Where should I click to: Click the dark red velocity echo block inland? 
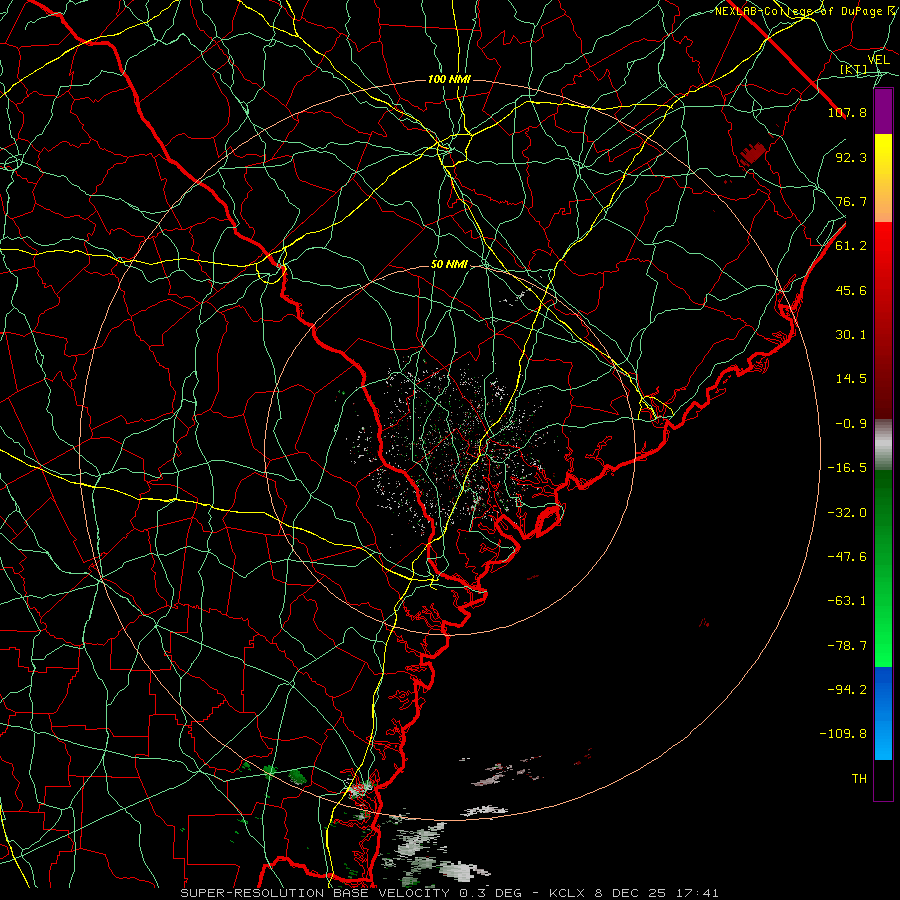coord(753,154)
